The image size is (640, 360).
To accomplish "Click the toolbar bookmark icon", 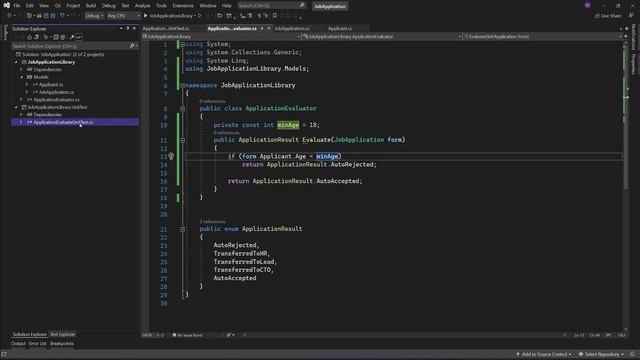I will [x=275, y=16].
